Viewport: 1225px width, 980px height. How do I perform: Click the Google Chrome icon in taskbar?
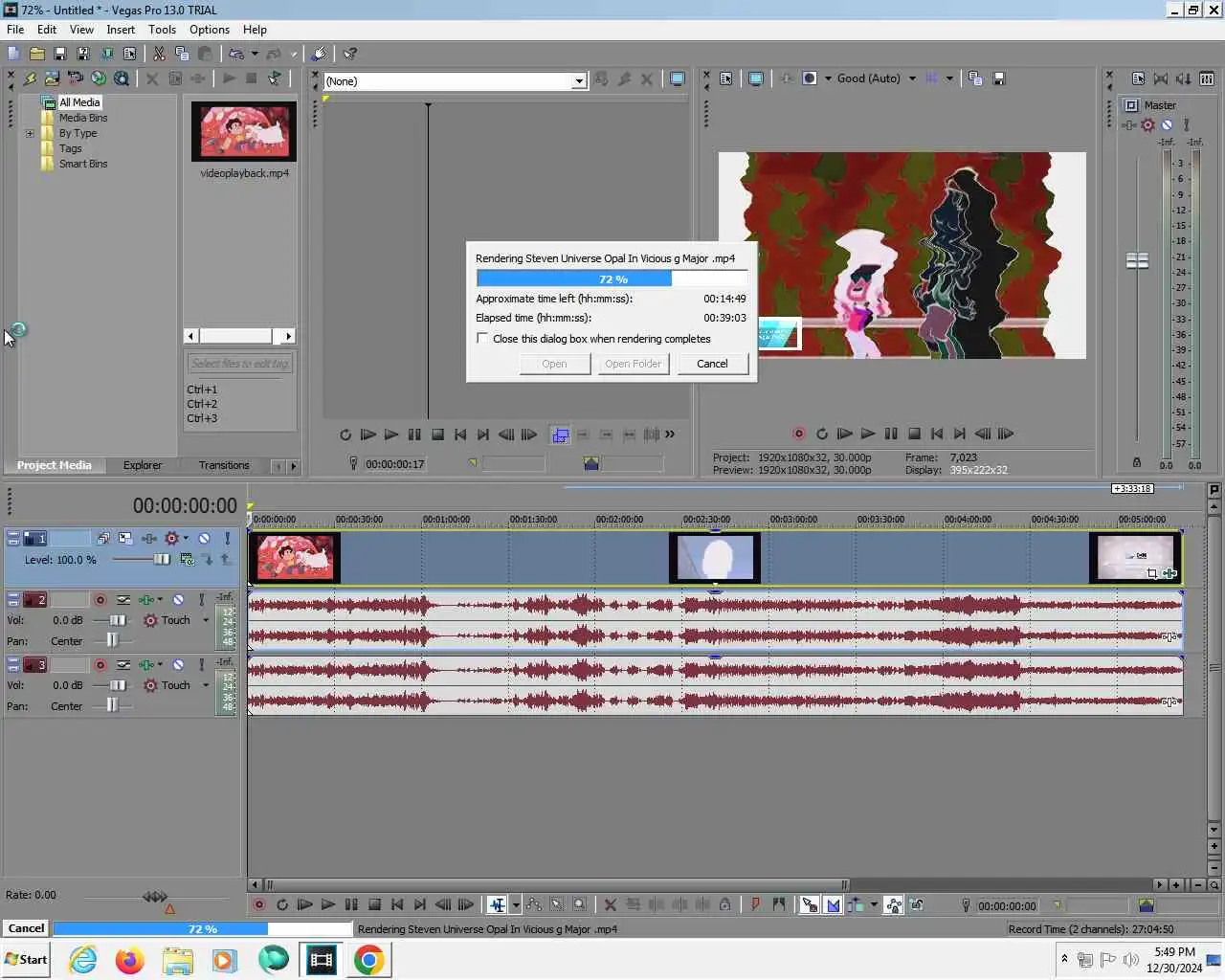(x=368, y=960)
